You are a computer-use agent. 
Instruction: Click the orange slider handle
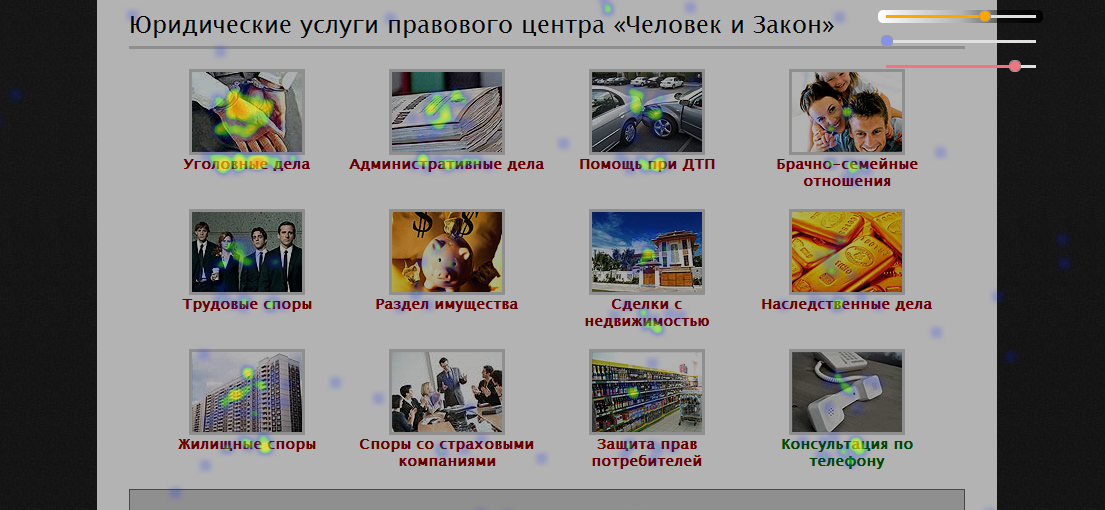tap(985, 17)
